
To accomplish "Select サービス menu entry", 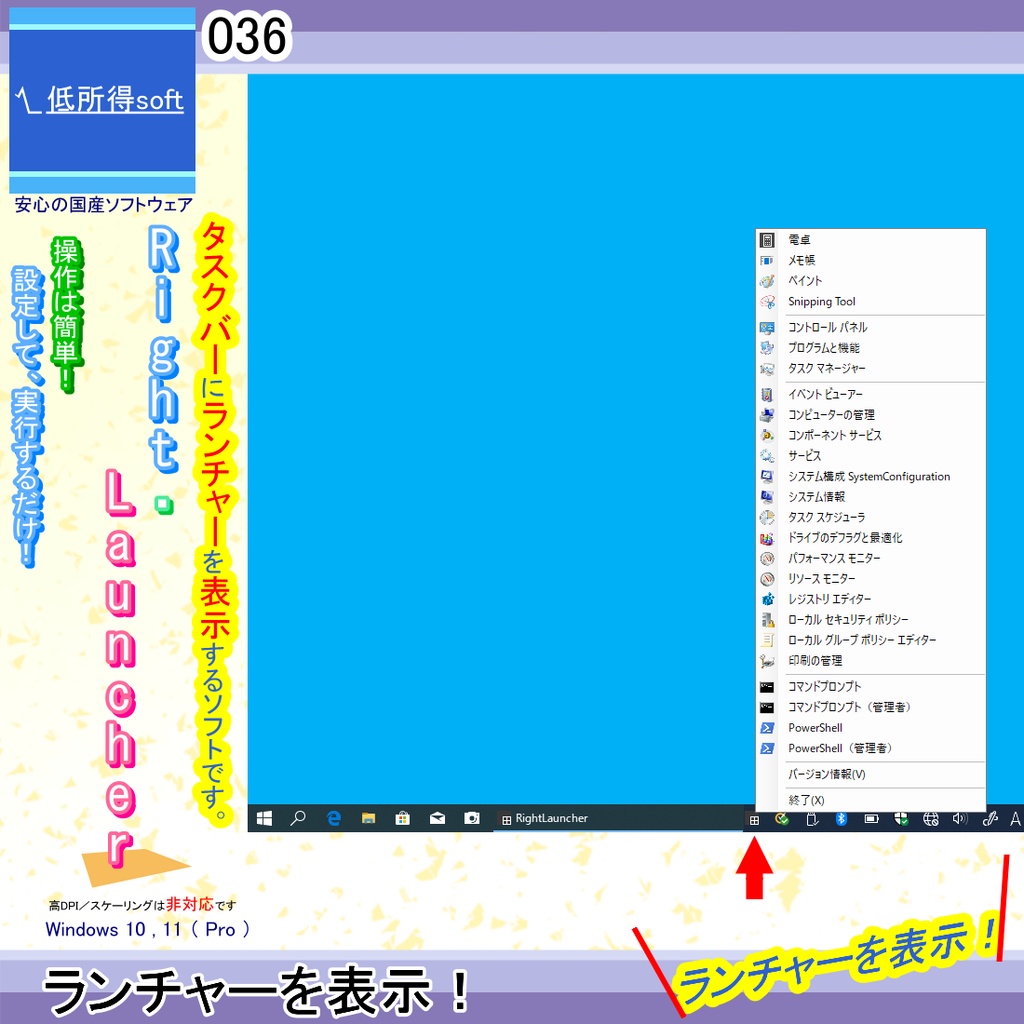I will click(870, 456).
